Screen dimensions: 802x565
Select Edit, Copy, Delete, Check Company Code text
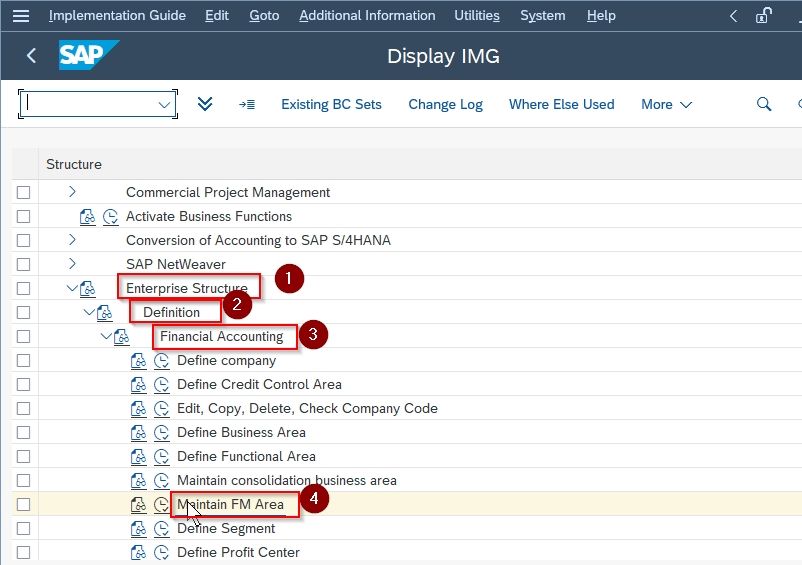[x=307, y=409]
